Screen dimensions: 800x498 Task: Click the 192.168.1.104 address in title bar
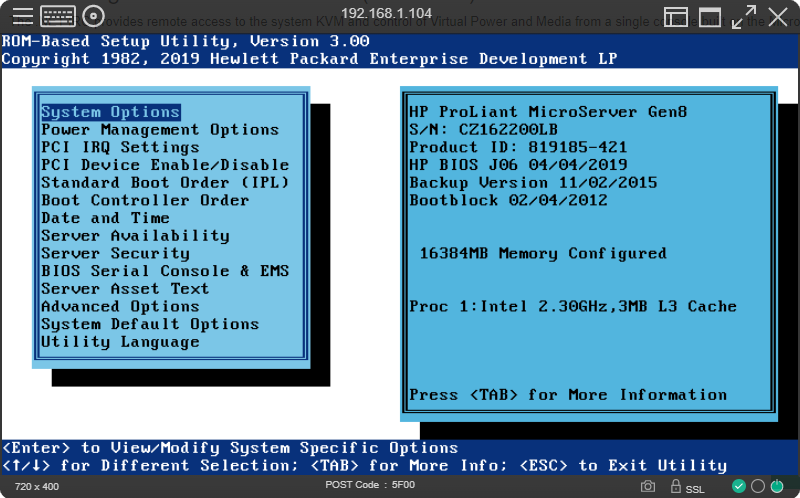[387, 13]
